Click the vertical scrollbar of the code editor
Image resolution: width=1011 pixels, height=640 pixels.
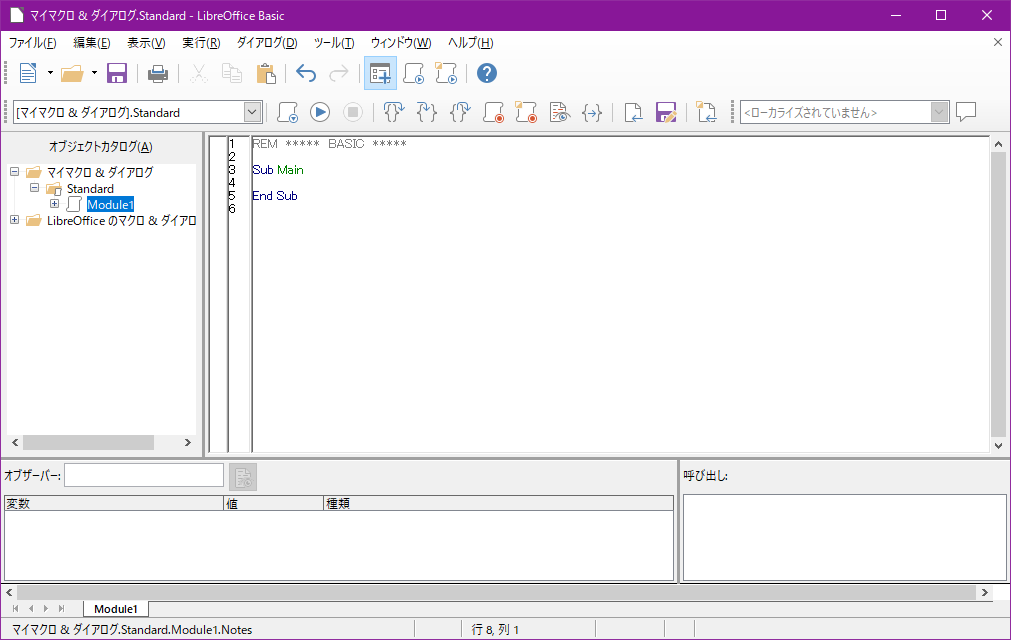998,300
